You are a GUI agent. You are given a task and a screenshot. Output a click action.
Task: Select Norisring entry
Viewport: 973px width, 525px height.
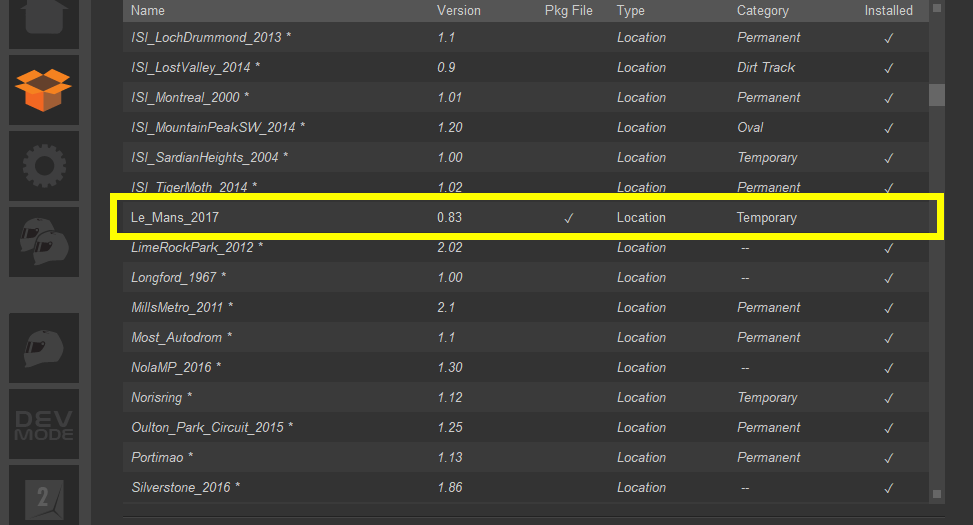(x=526, y=397)
